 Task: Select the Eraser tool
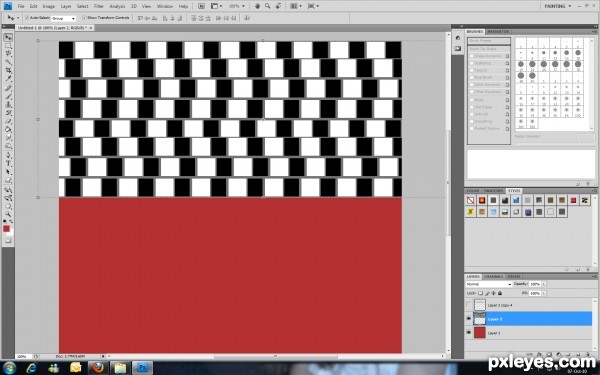pos(8,122)
